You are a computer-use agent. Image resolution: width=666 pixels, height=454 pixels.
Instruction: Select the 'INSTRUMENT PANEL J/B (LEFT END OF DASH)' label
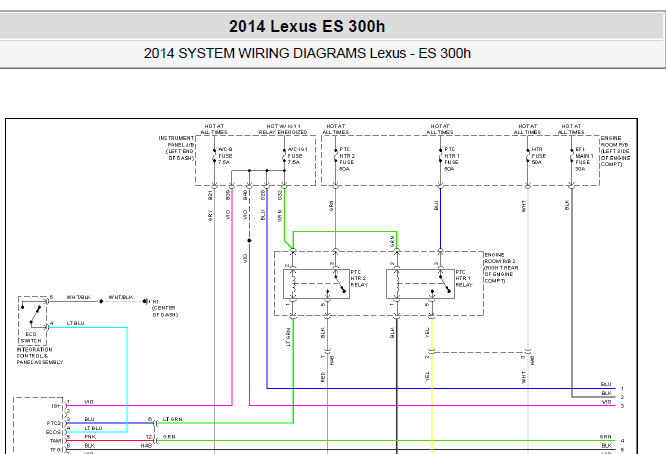(x=176, y=148)
